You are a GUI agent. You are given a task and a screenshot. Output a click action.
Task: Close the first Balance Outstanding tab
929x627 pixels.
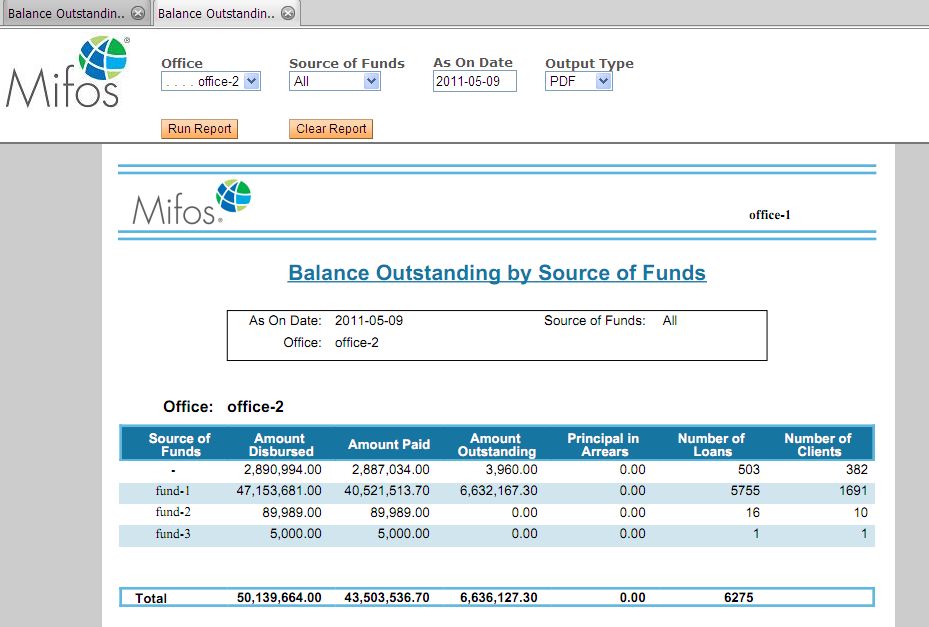(138, 13)
